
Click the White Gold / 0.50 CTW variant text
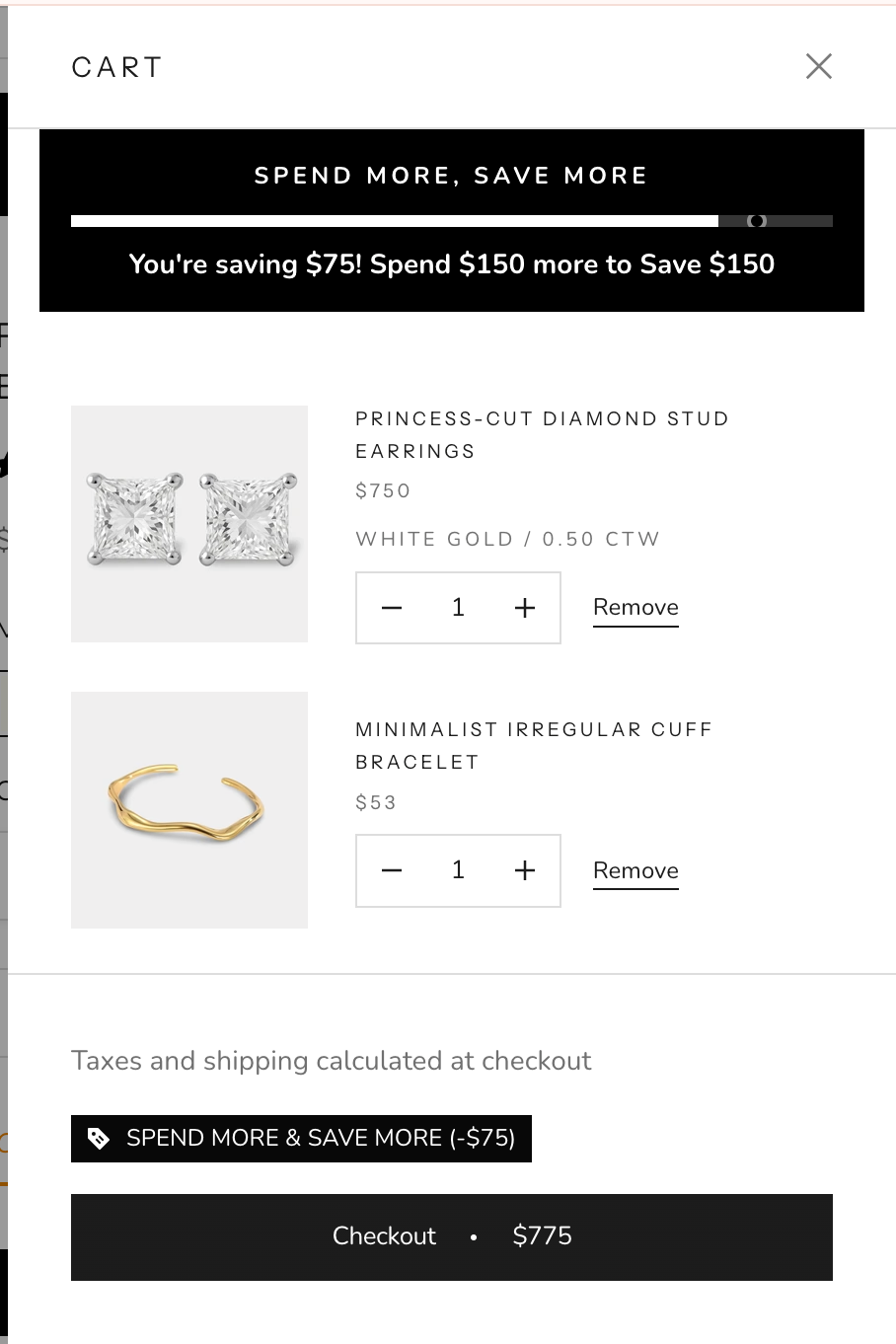click(x=507, y=539)
